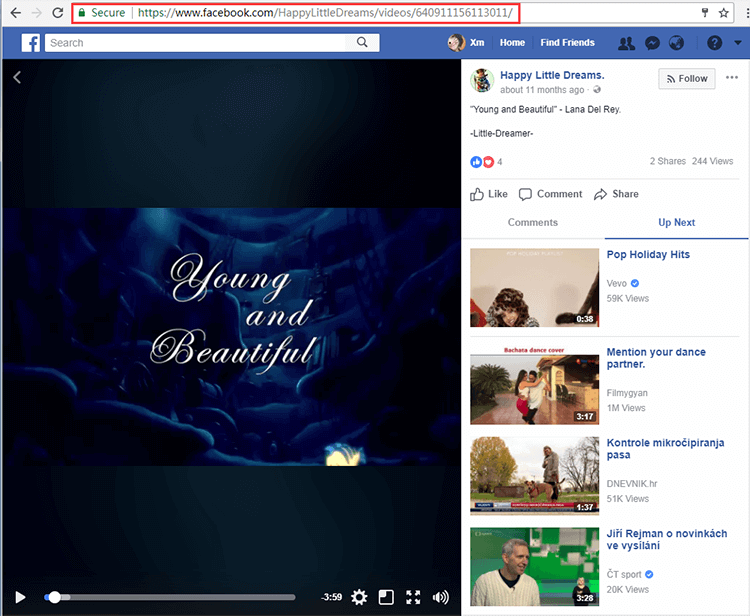Go back with the browser back arrow
Viewport: 750px width, 616px height.
pyautogui.click(x=15, y=13)
